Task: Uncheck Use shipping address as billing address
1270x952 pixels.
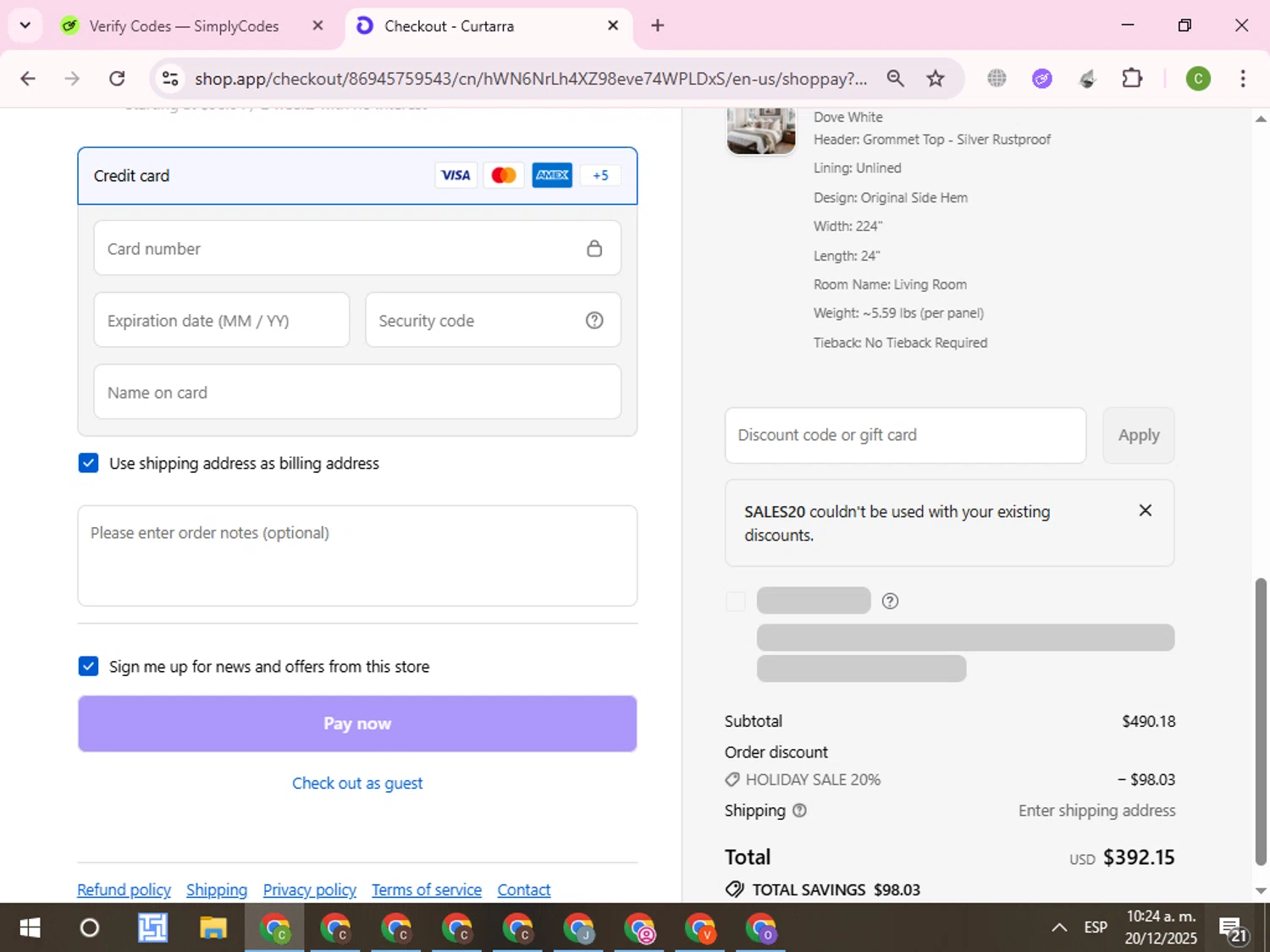Action: click(x=88, y=463)
